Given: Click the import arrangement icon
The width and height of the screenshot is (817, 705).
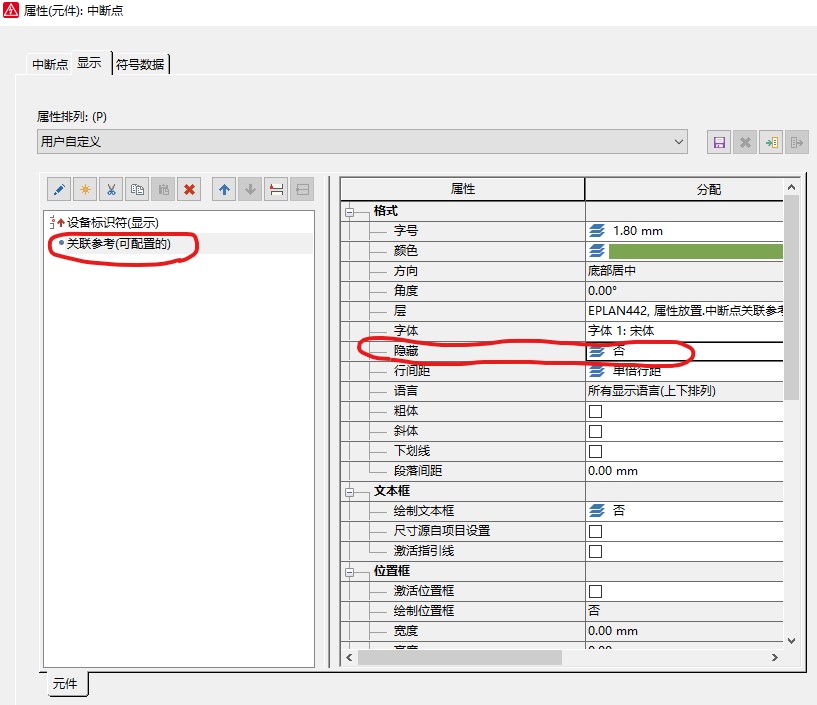Looking at the screenshot, I should tap(771, 142).
